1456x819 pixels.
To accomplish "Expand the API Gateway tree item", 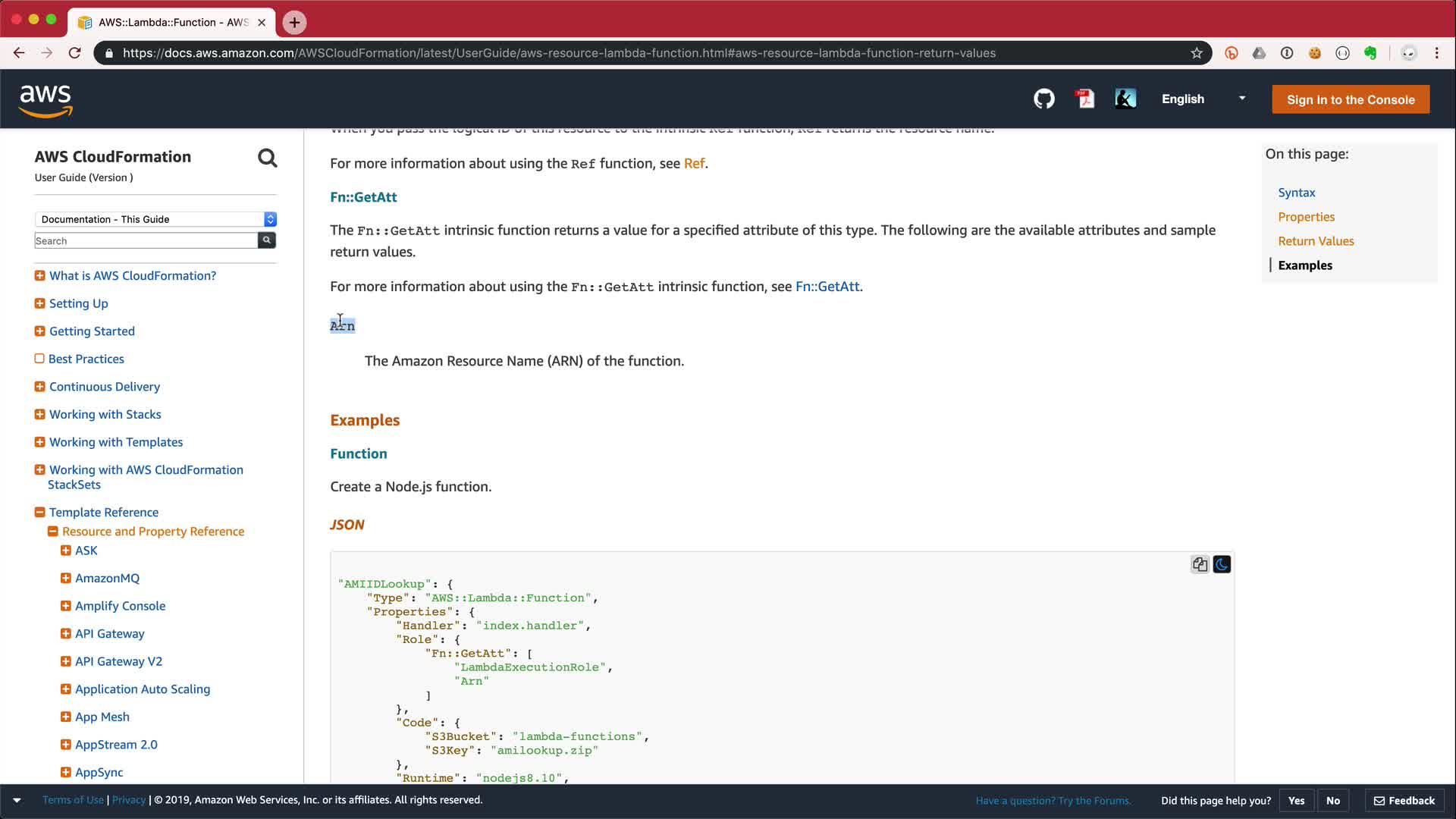I will (x=65, y=634).
